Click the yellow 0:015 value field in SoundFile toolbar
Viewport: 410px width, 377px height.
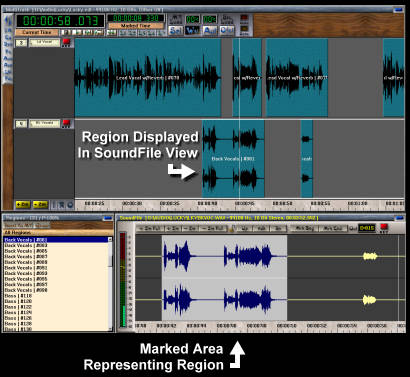coord(366,228)
